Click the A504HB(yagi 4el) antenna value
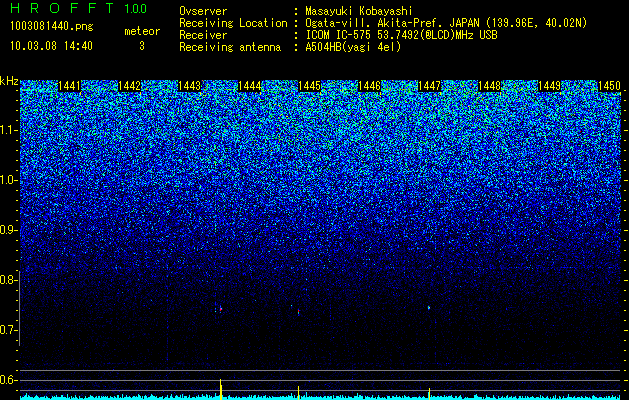 [x=353, y=47]
